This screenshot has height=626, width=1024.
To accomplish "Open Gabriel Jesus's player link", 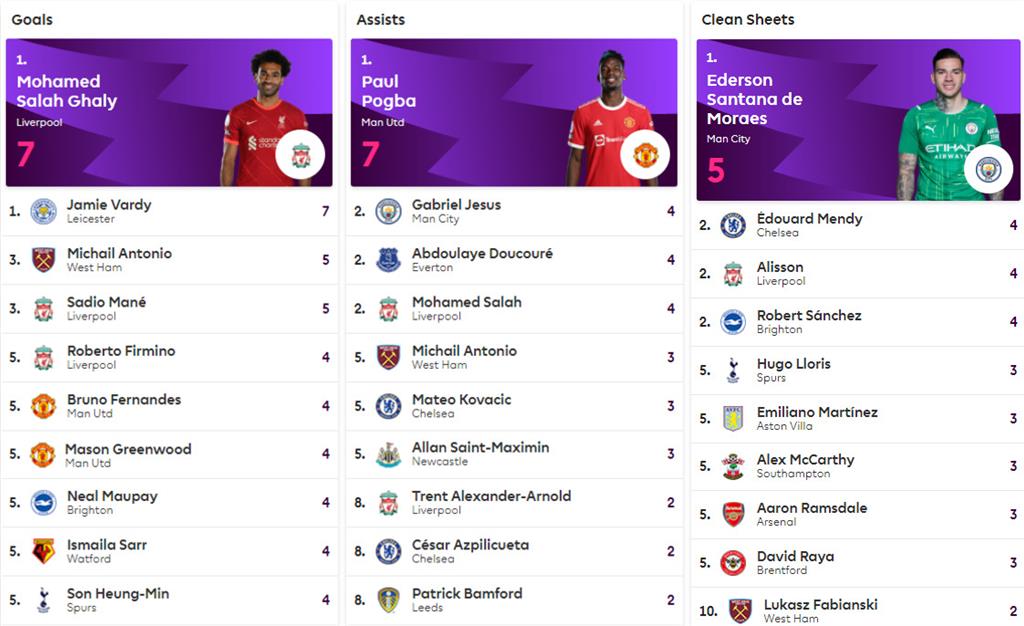I will pos(456,205).
